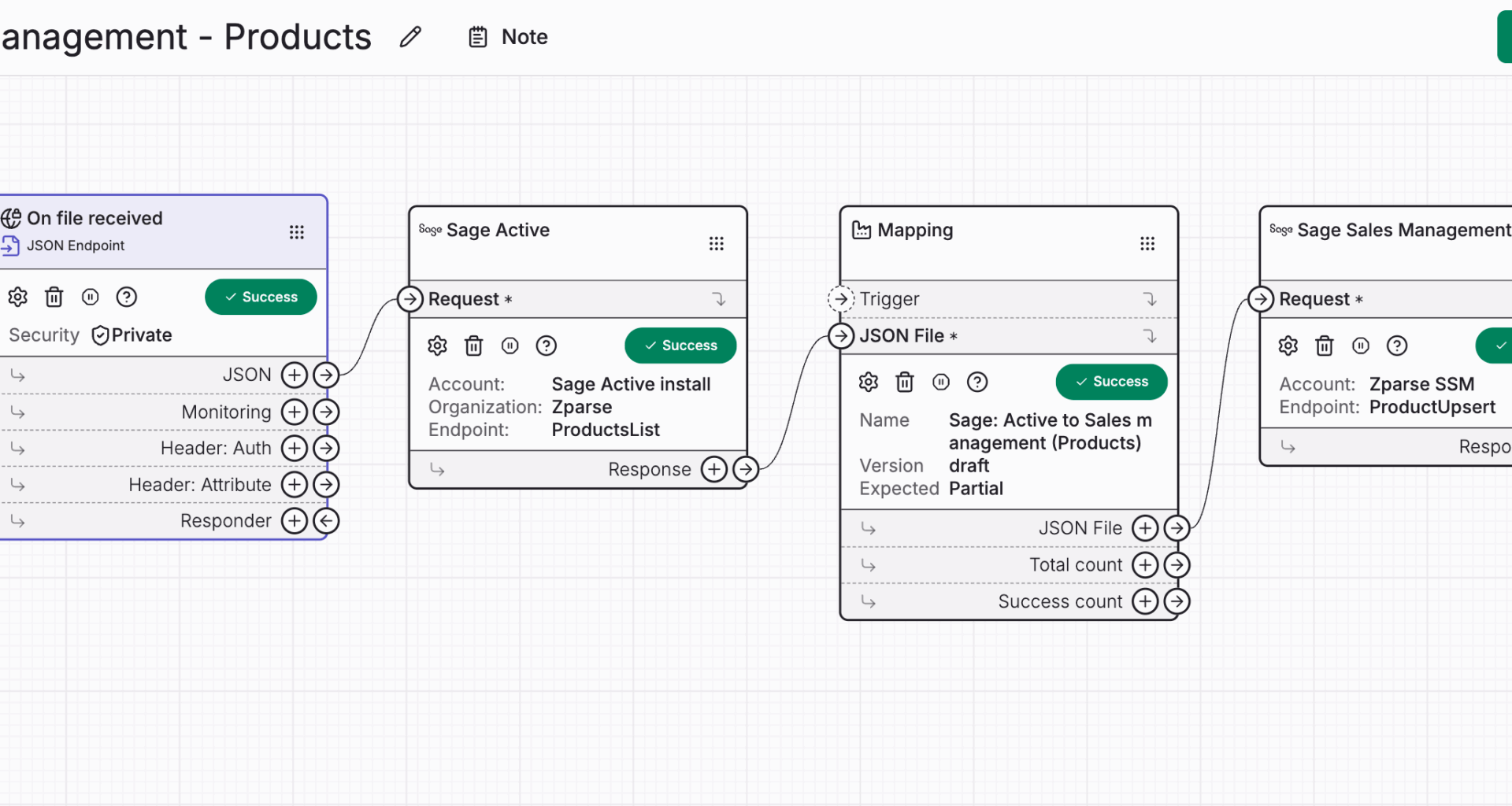Select the Mapping version value draft

[969, 466]
